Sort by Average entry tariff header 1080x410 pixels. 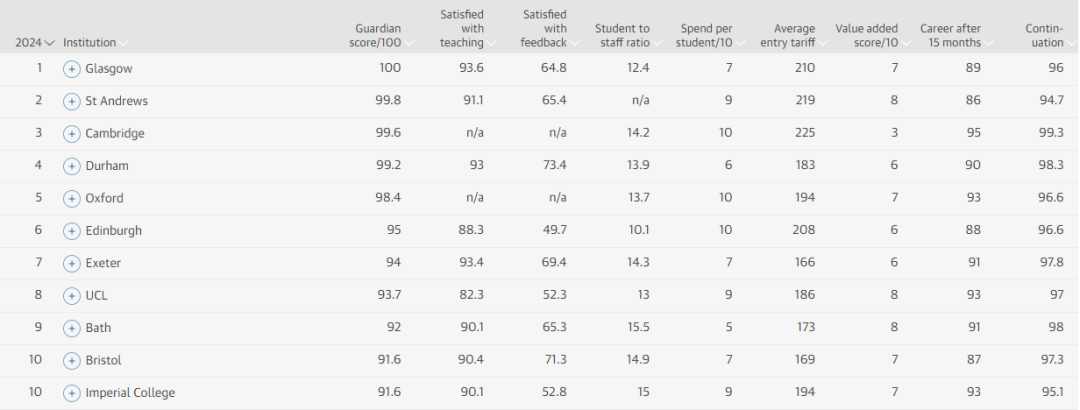[787, 35]
